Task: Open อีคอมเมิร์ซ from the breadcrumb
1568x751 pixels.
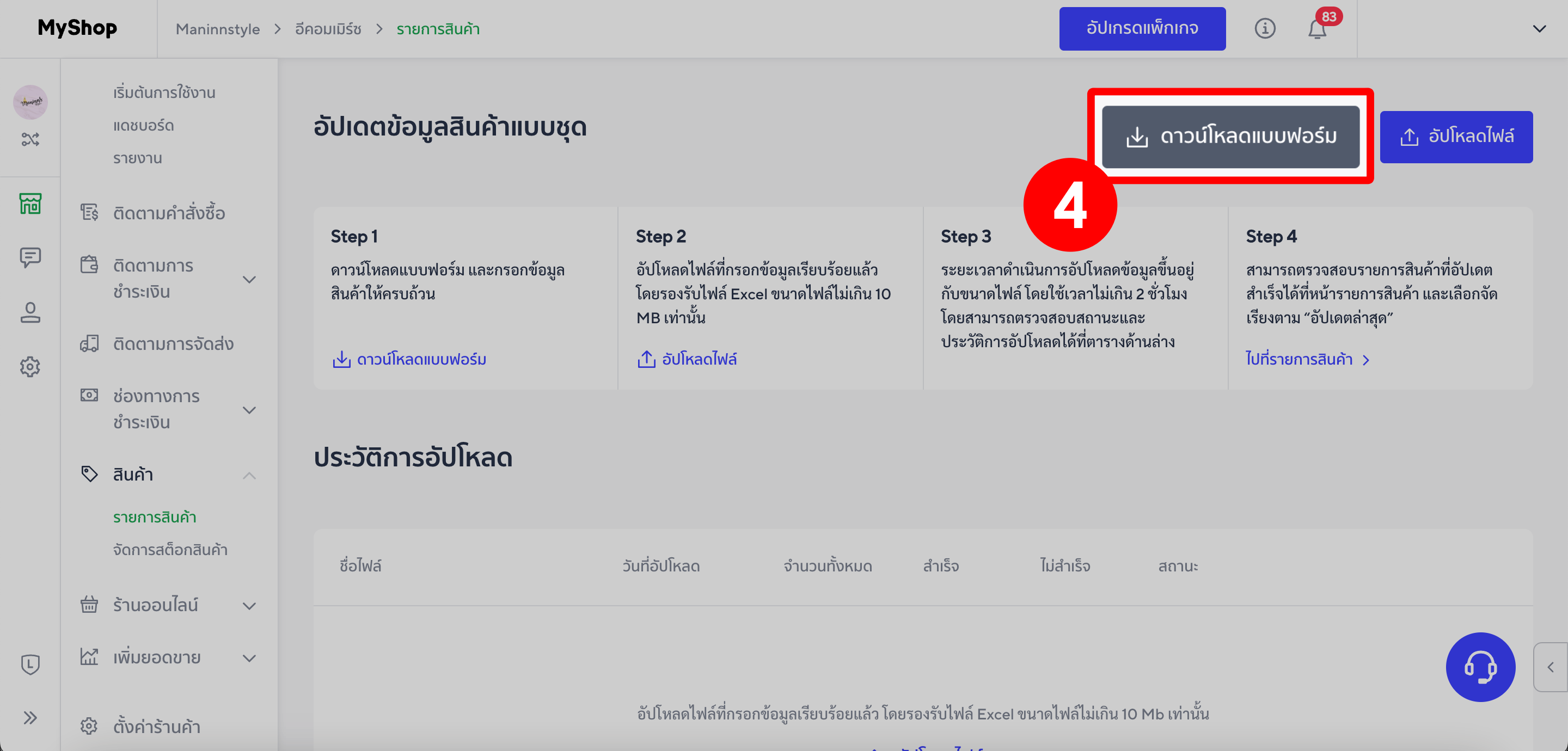Action: coord(326,29)
